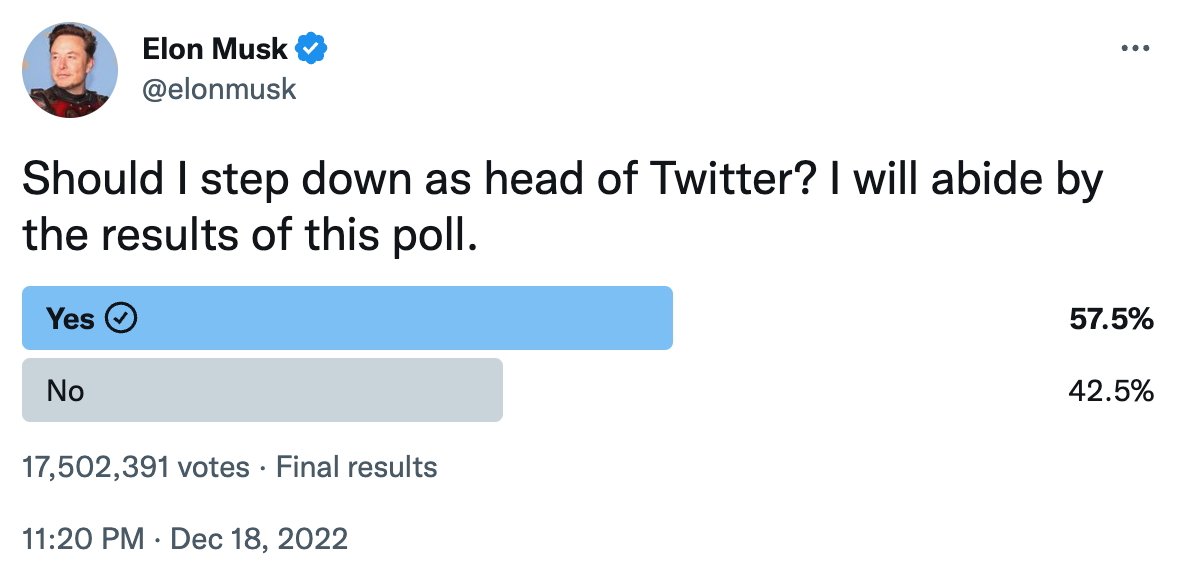The height and width of the screenshot is (574, 1182).
Task: Click the Dec 18, 2022 date
Action: click(259, 540)
